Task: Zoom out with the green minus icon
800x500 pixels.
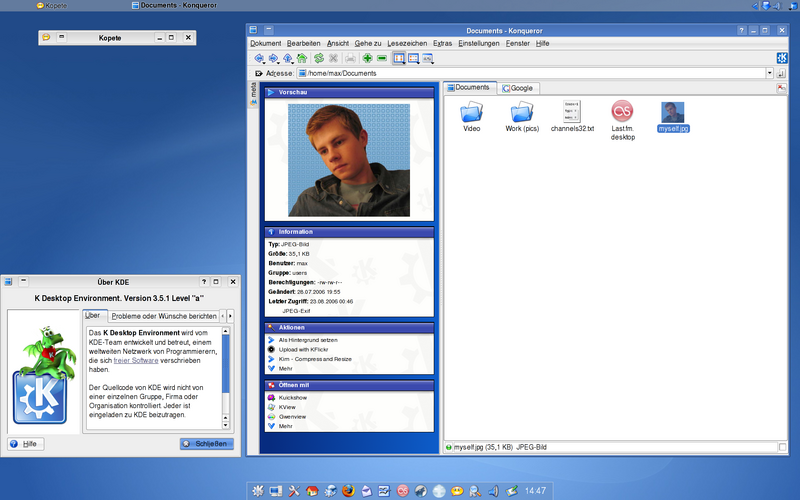Action: 382,58
